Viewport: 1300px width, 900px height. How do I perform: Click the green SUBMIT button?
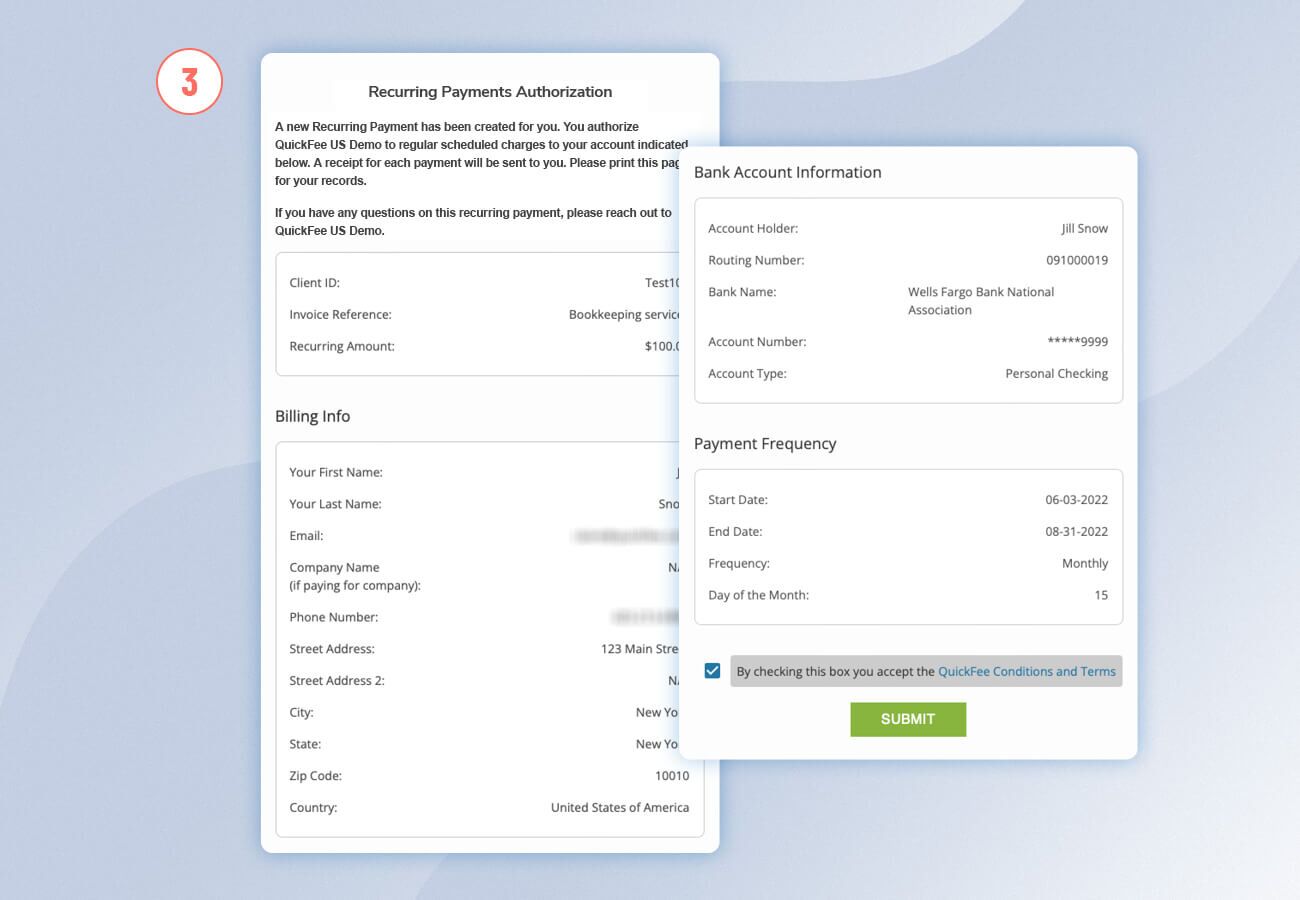pos(908,719)
